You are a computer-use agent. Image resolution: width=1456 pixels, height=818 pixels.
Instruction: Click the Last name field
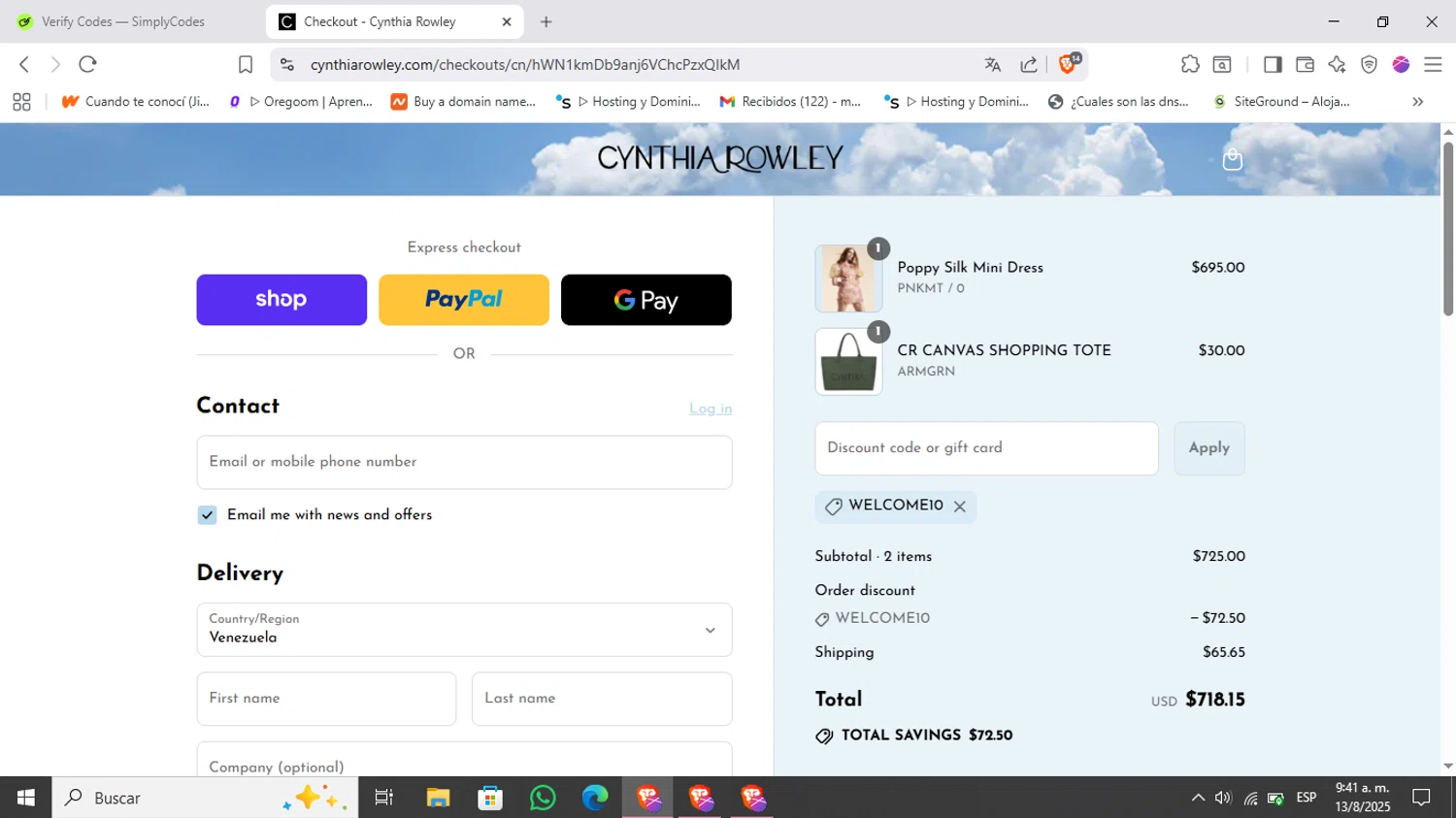pyautogui.click(x=602, y=699)
